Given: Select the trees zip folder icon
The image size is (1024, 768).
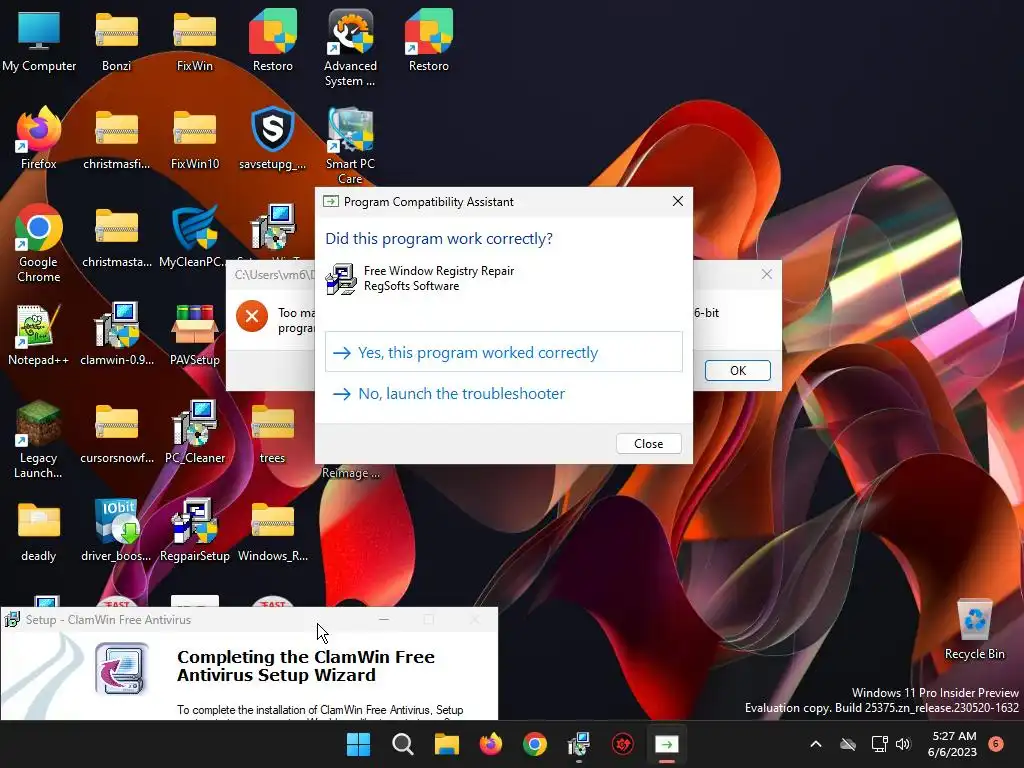Looking at the screenshot, I should pos(273,432).
